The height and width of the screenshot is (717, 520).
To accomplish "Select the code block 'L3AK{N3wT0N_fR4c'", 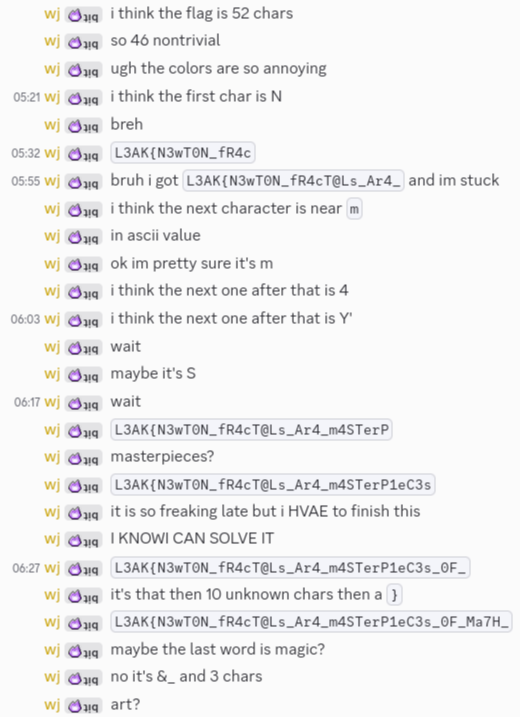I will pos(183,153).
